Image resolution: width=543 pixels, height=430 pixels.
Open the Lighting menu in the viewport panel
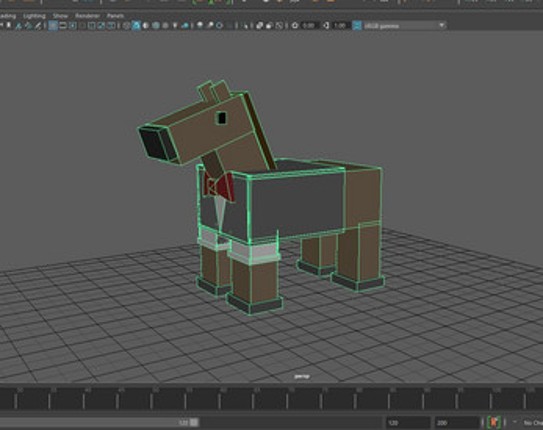[34, 16]
